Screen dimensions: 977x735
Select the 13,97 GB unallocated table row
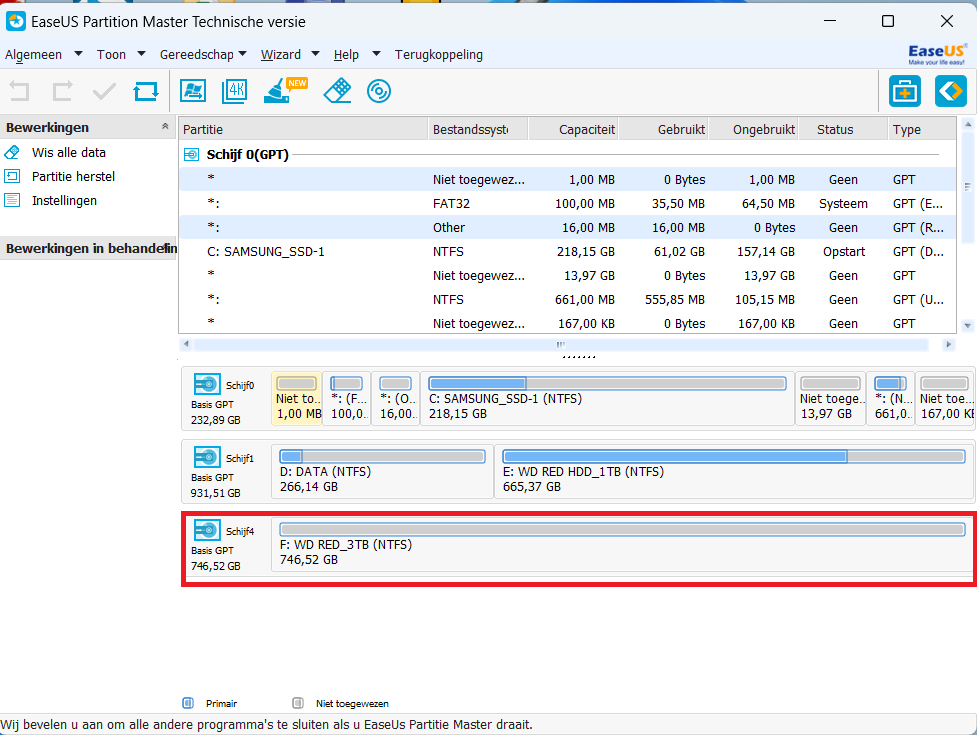click(x=567, y=275)
